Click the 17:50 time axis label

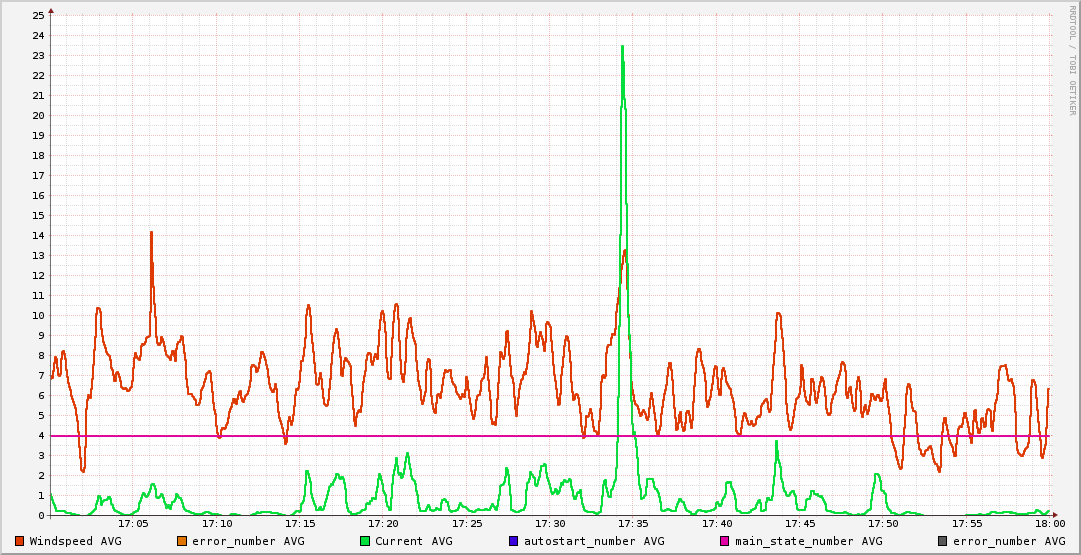(883, 523)
